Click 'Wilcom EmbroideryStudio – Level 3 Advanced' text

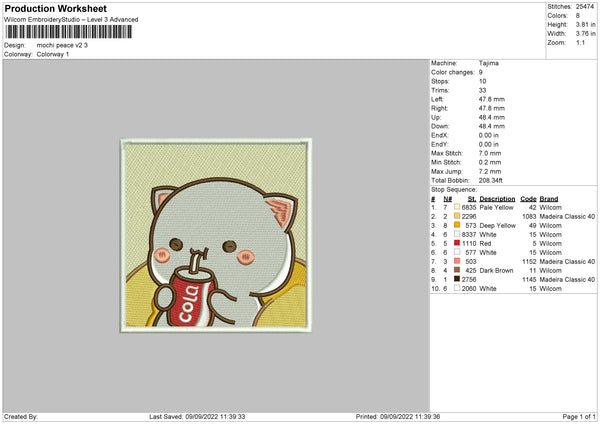[x=71, y=20]
